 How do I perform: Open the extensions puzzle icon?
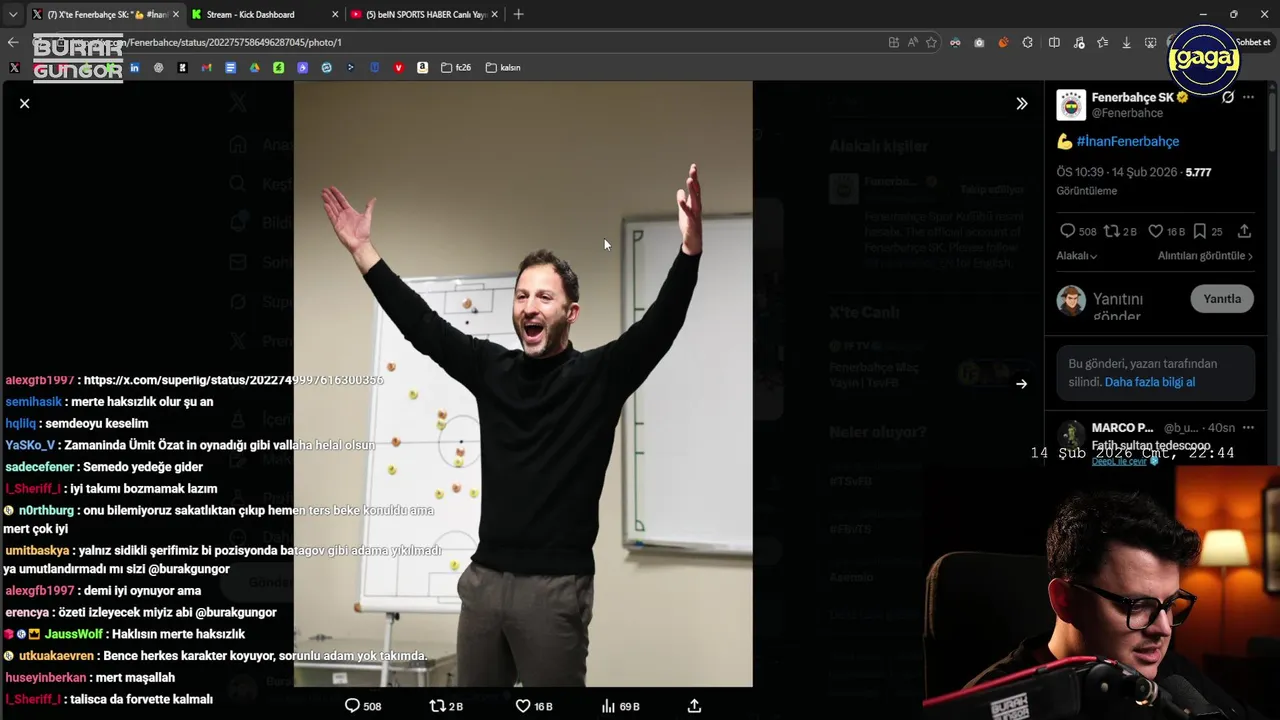tap(1027, 42)
